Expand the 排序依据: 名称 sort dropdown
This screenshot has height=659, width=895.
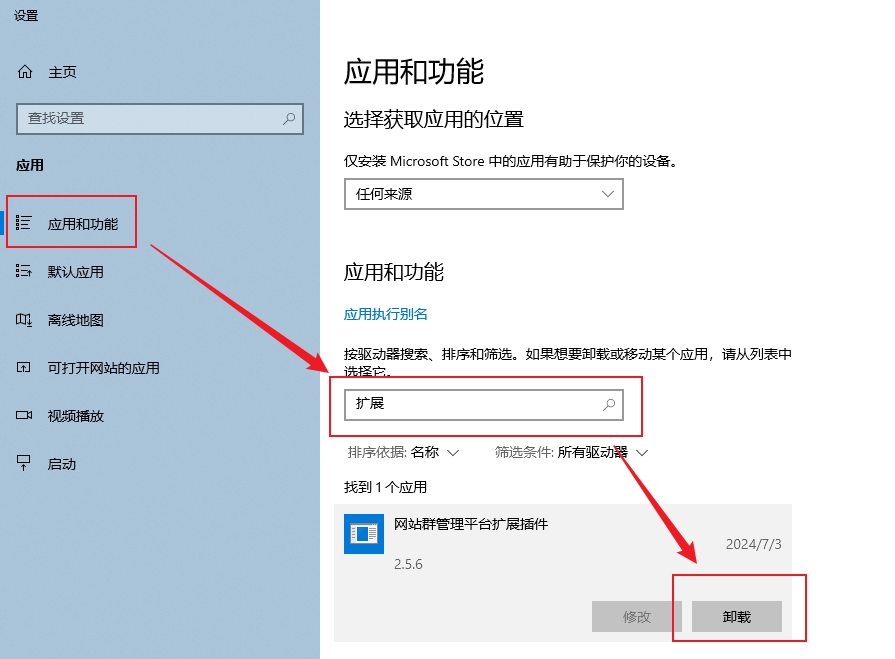click(x=403, y=452)
